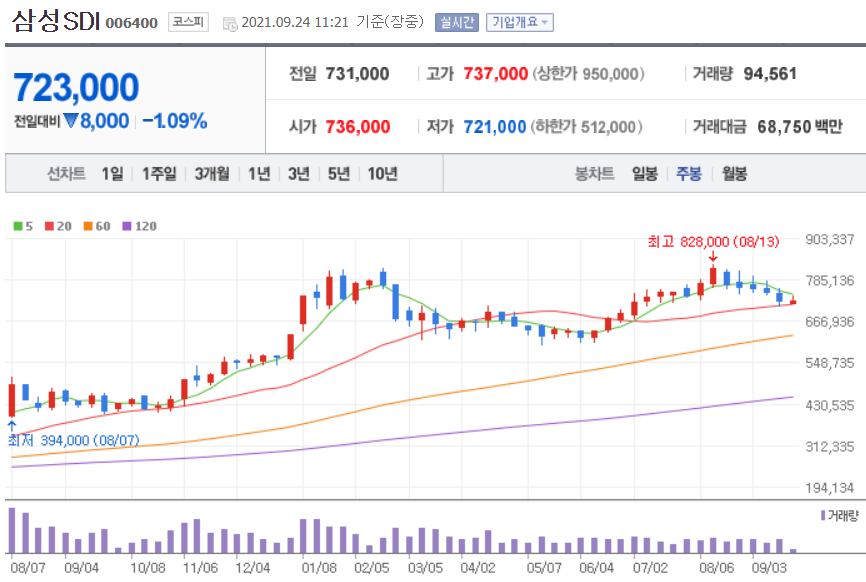Image resolution: width=866 pixels, height=582 pixels.
Task: Click the 전일 731,000 value
Action: click(357, 73)
